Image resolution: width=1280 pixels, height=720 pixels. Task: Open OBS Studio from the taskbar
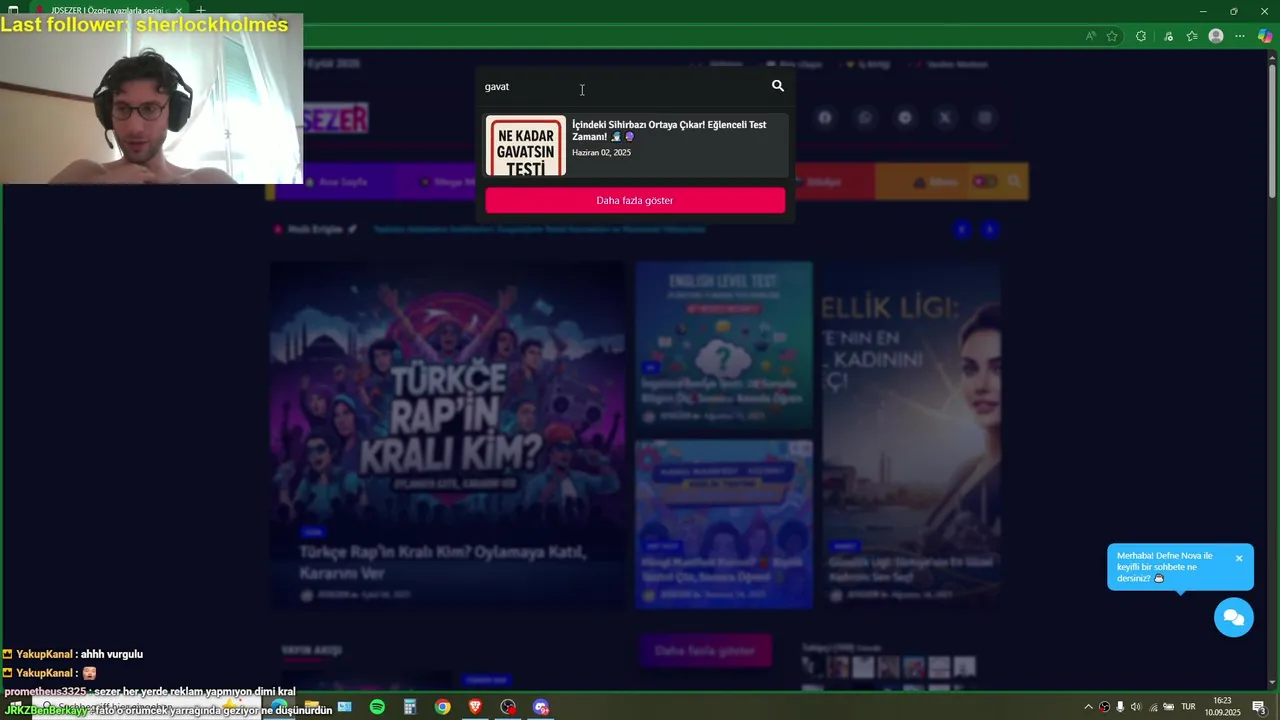[x=508, y=707]
